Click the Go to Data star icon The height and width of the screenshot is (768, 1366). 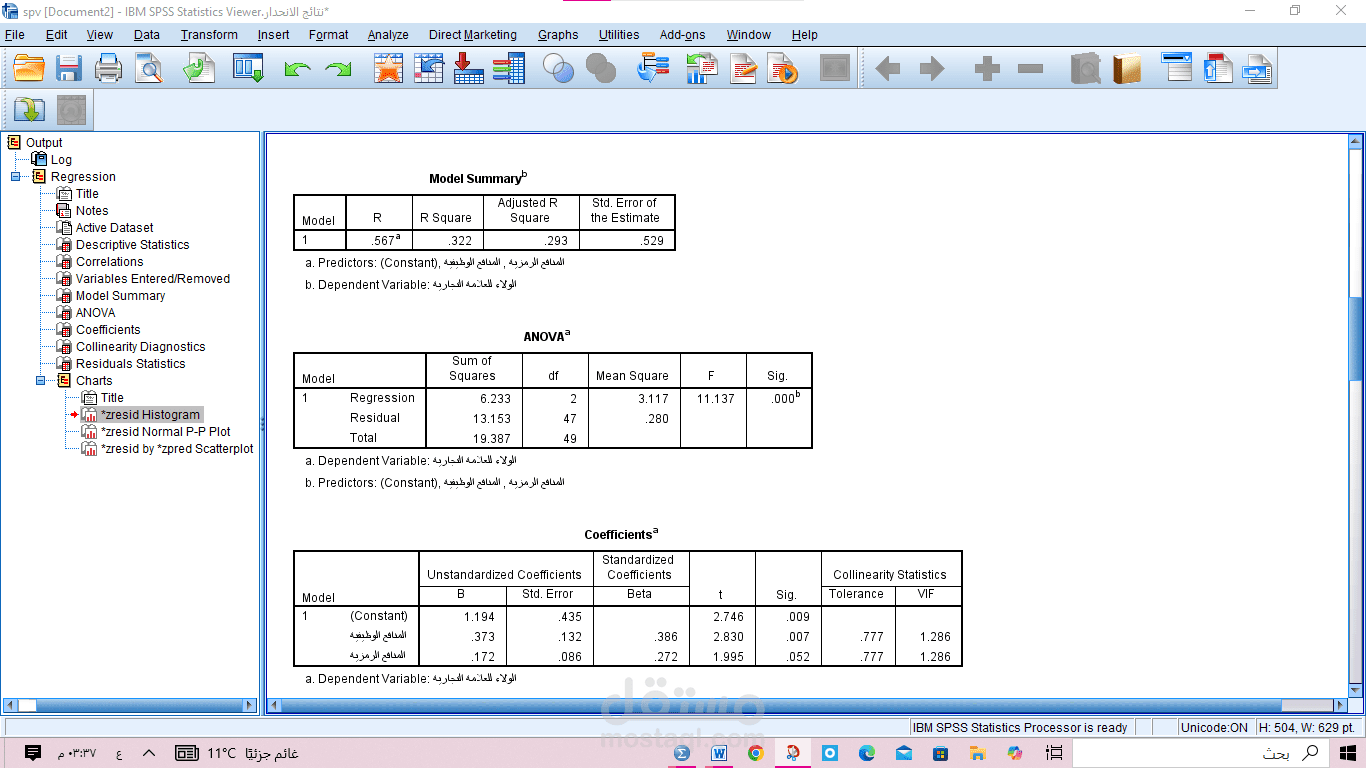point(388,69)
